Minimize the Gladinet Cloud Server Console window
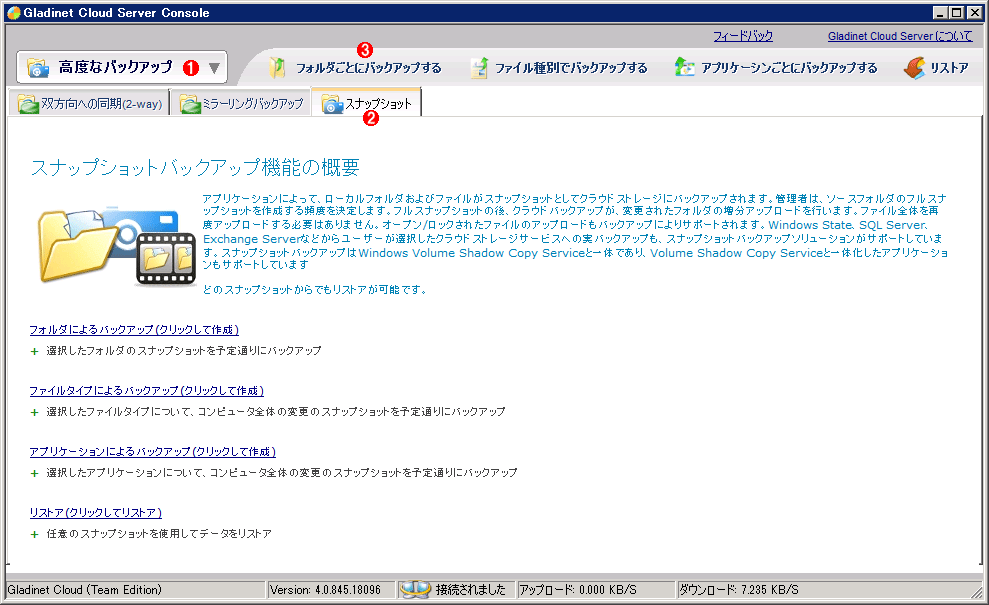Viewport: 989px width, 605px height. pos(940,13)
